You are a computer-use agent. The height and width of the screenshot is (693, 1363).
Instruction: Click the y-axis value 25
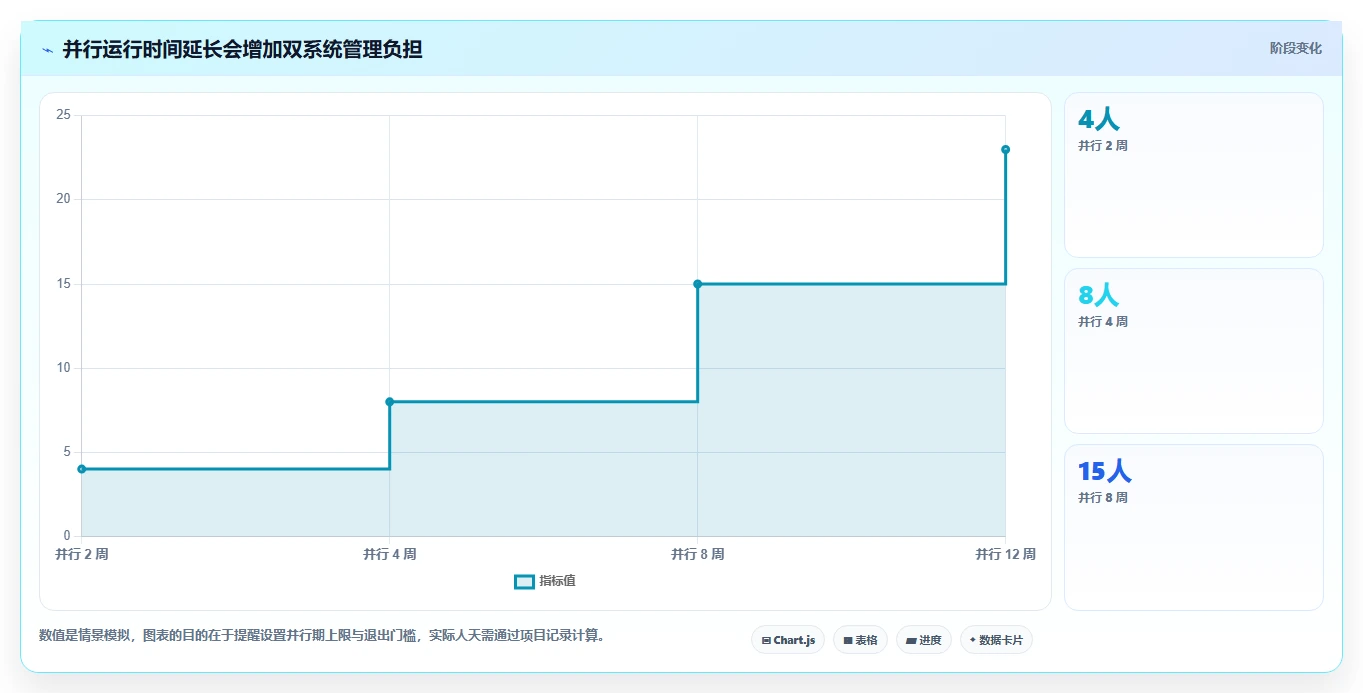[x=63, y=115]
